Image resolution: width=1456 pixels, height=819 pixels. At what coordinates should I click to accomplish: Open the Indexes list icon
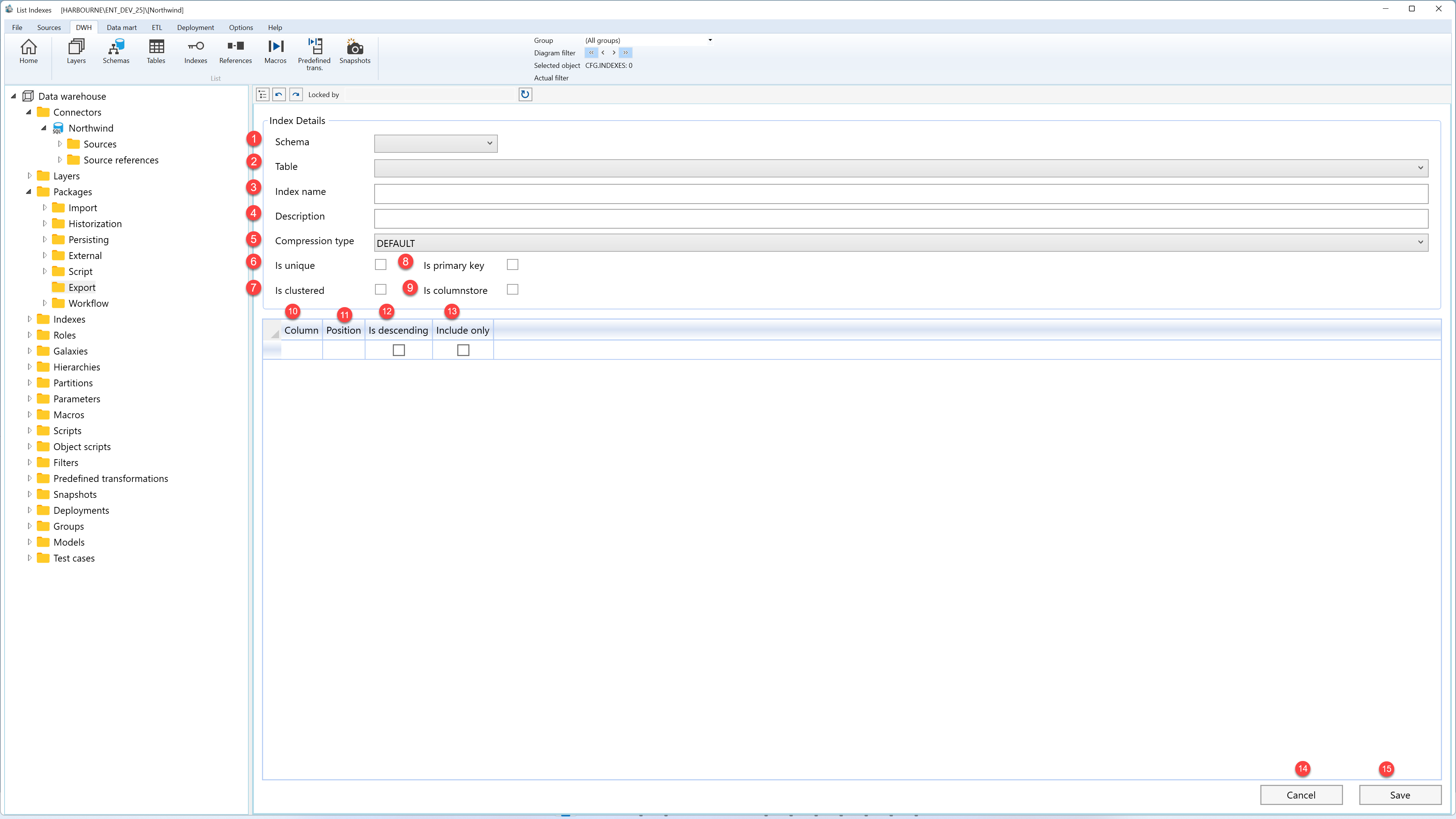[x=196, y=52]
